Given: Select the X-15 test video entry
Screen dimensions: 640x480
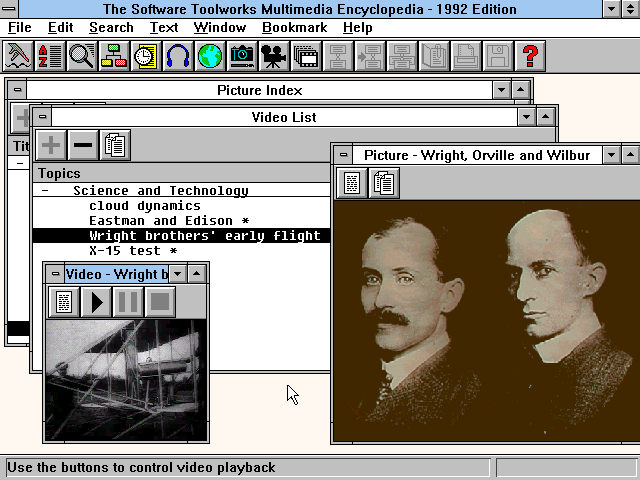Looking at the screenshot, I should (133, 251).
